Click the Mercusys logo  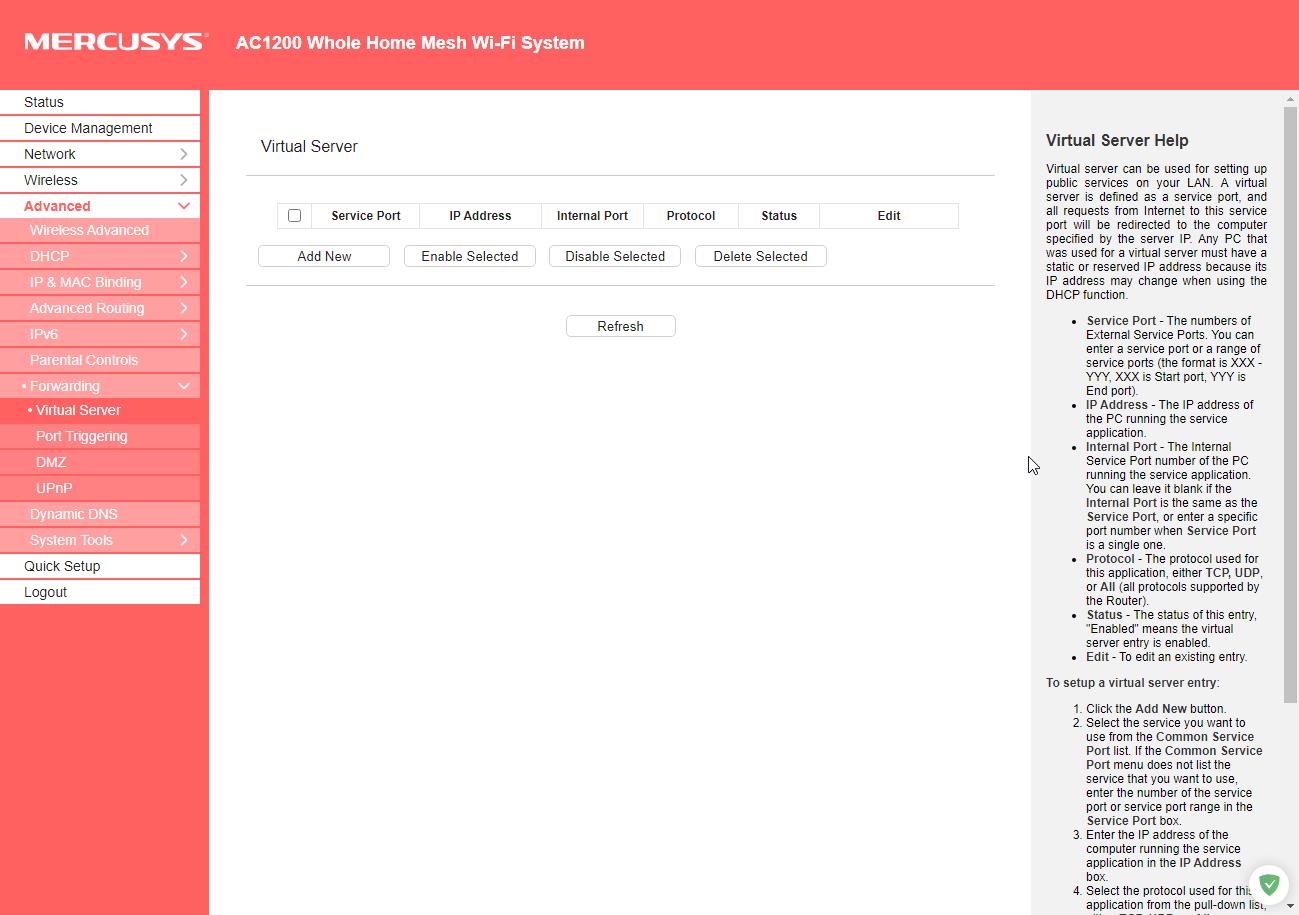(116, 42)
